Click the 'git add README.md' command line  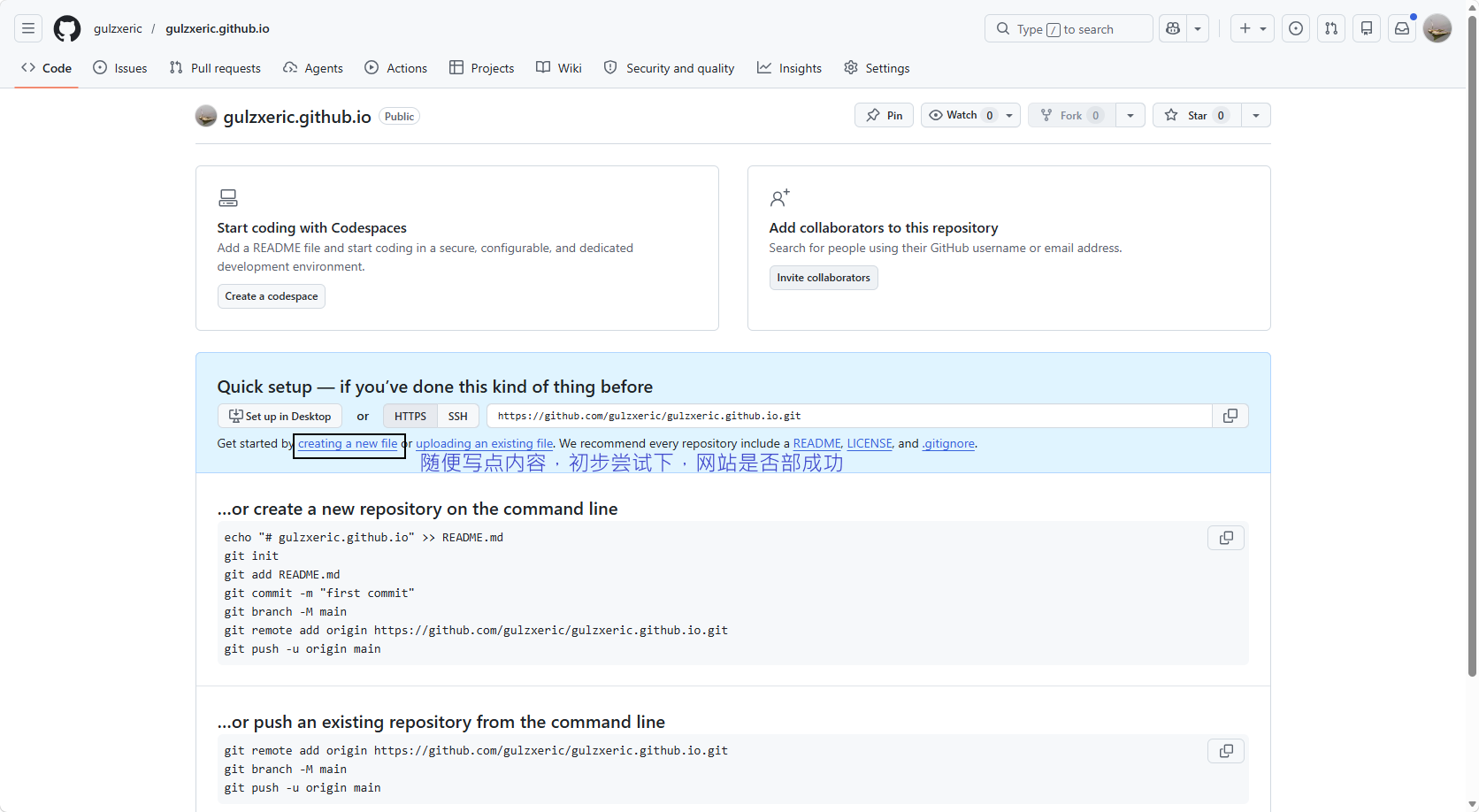pos(282,575)
